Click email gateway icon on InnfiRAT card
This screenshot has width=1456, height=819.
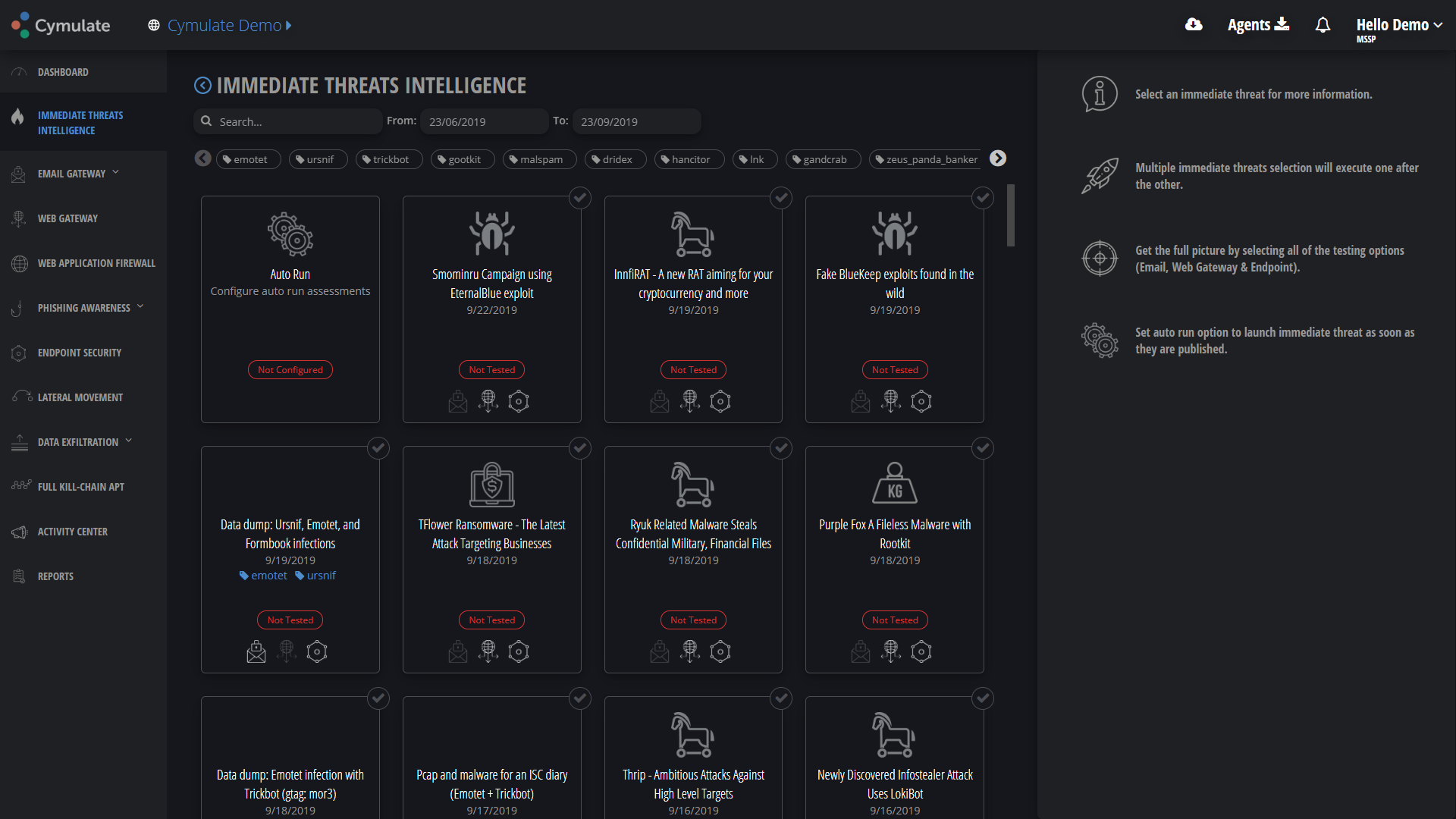[x=660, y=401]
